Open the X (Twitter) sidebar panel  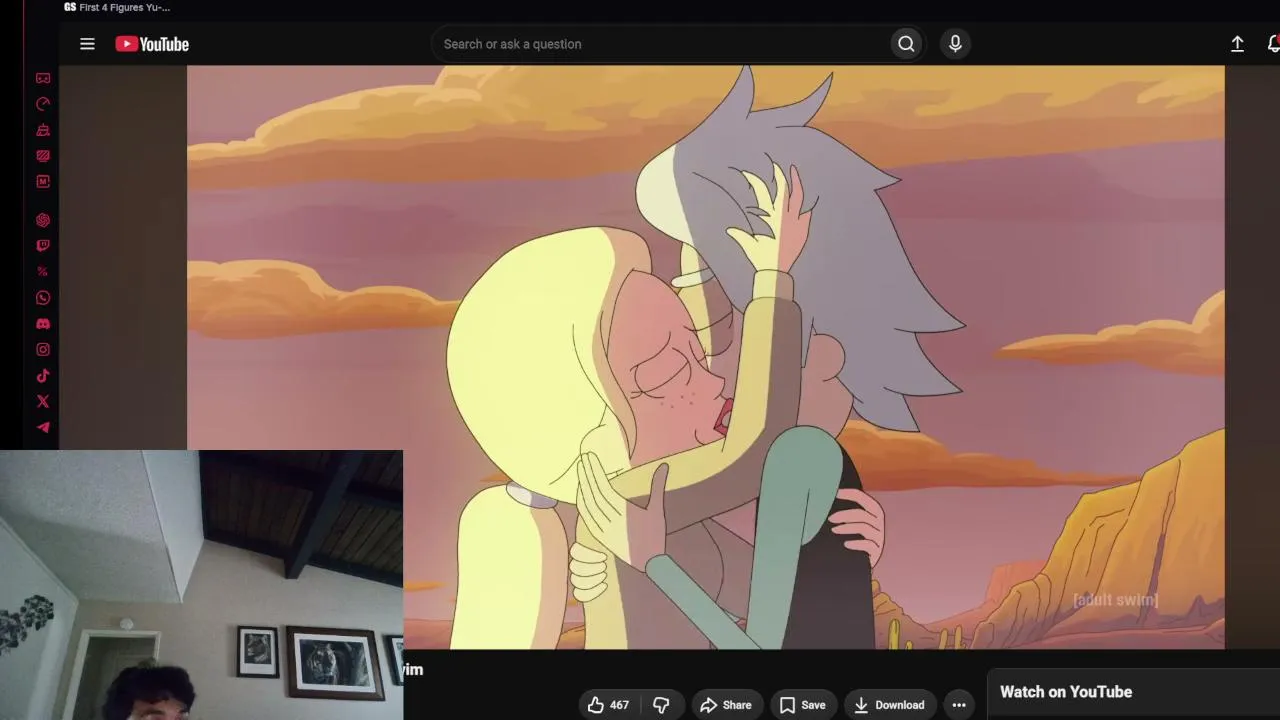point(43,402)
